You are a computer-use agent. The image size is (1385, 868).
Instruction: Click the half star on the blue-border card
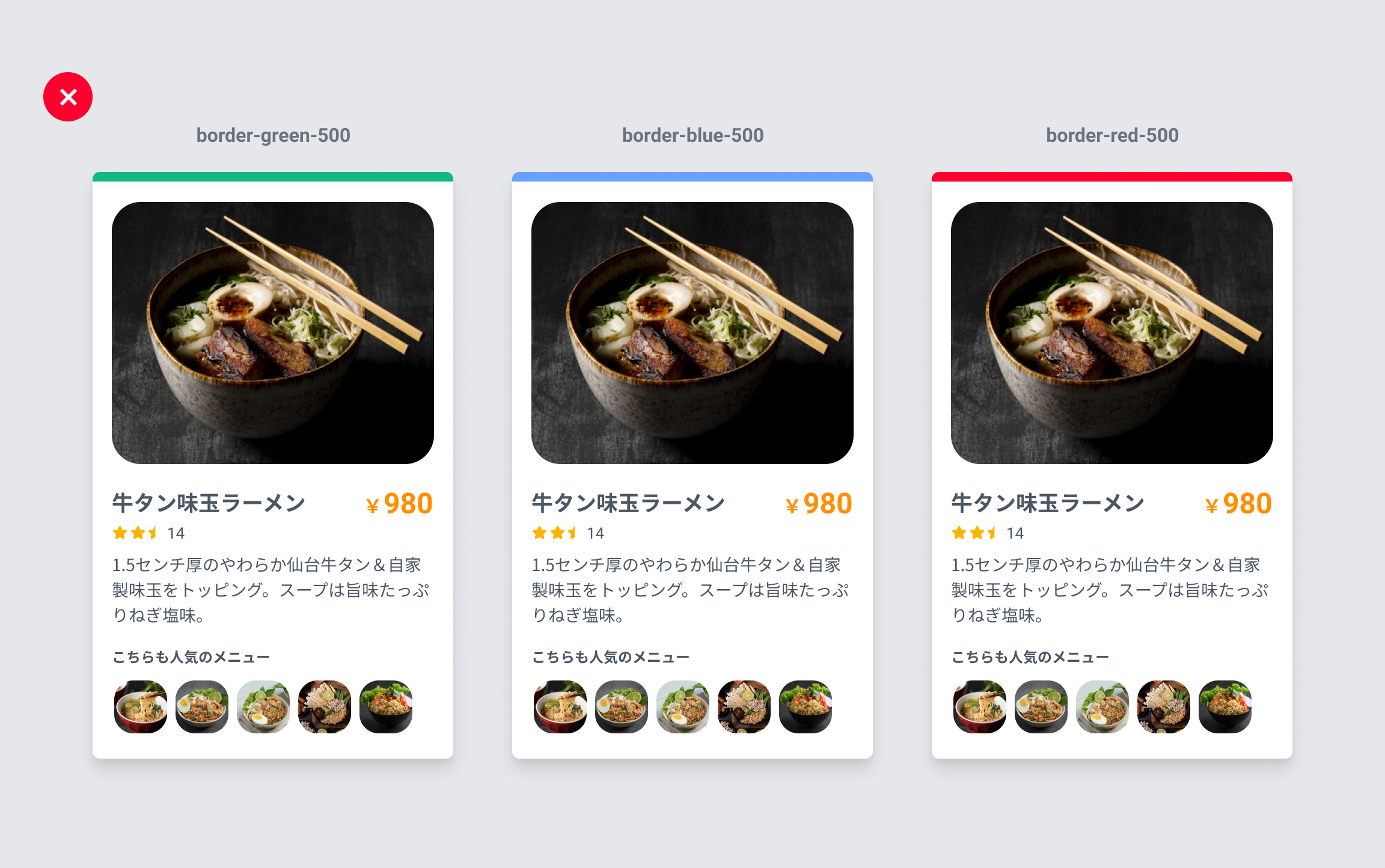(x=573, y=533)
